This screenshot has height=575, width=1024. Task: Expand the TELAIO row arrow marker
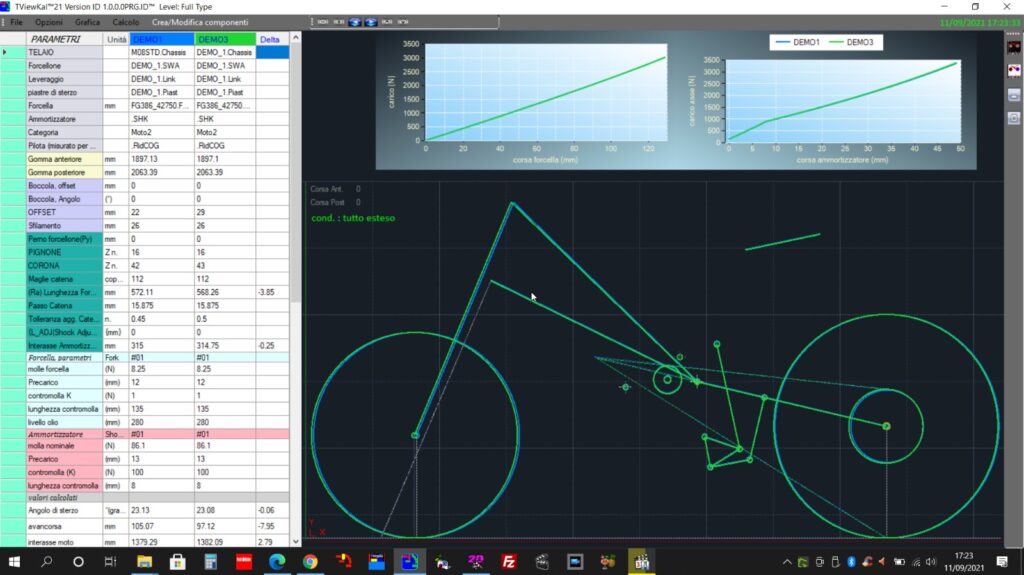tap(6, 52)
